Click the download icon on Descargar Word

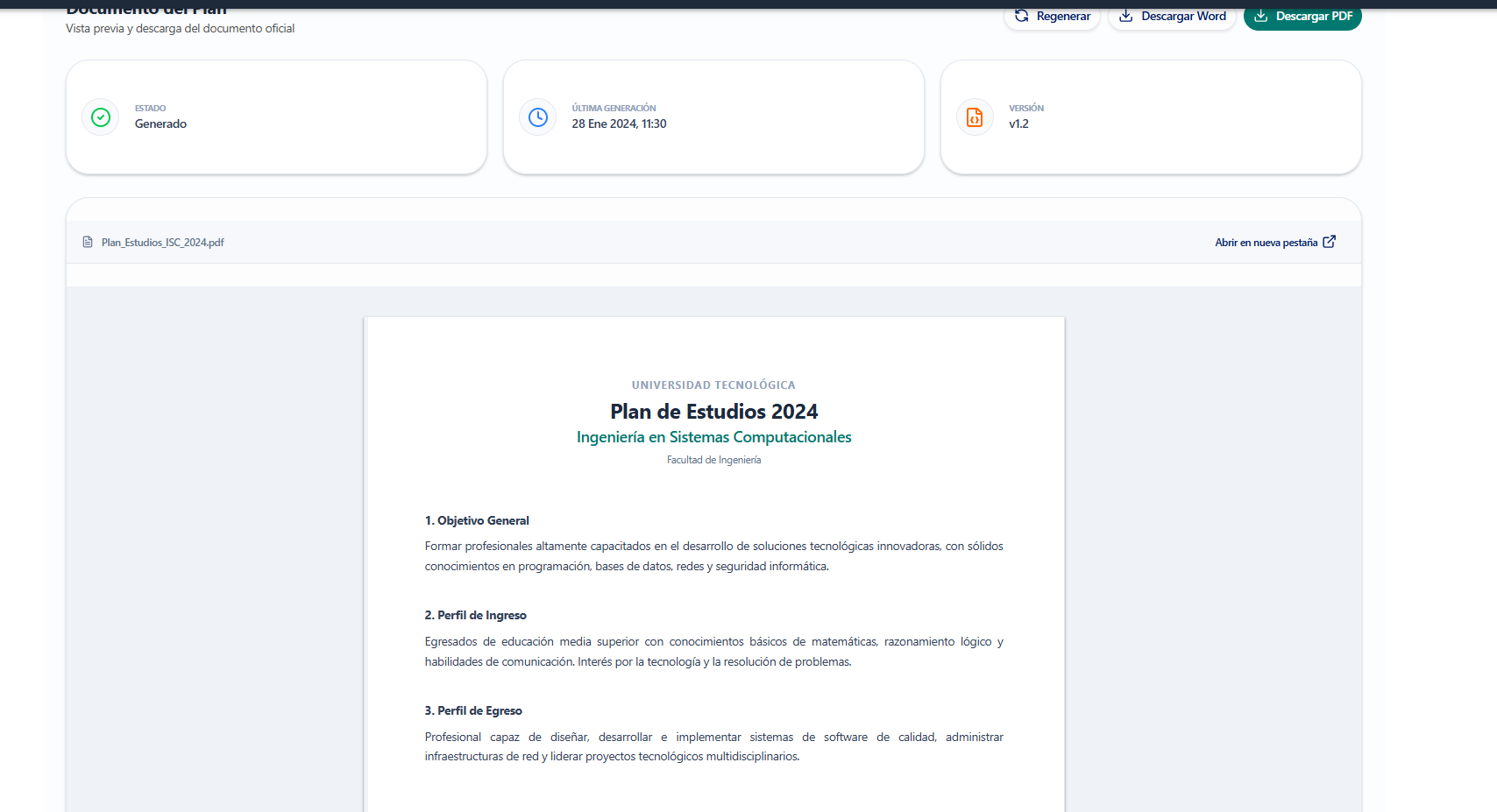click(1126, 16)
